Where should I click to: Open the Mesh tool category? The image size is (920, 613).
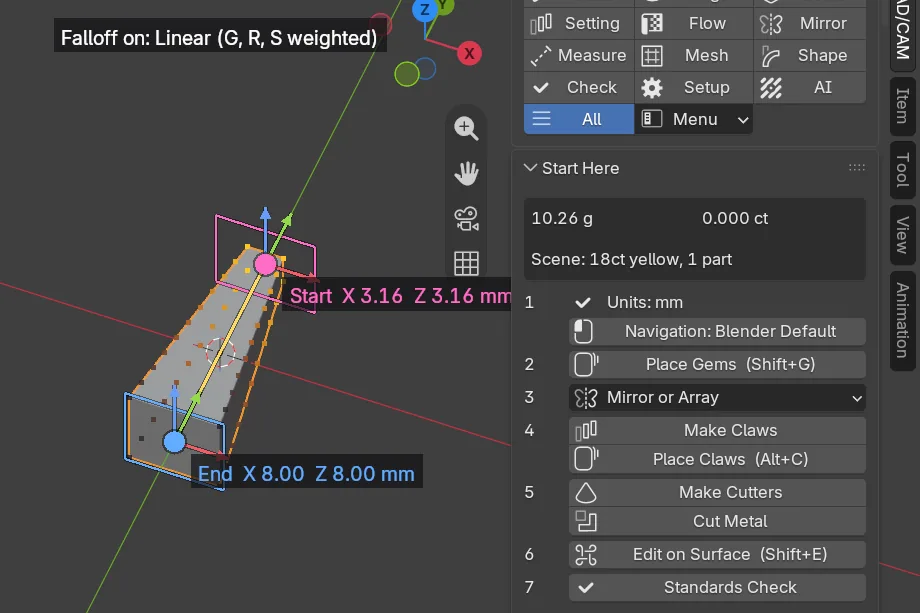694,55
